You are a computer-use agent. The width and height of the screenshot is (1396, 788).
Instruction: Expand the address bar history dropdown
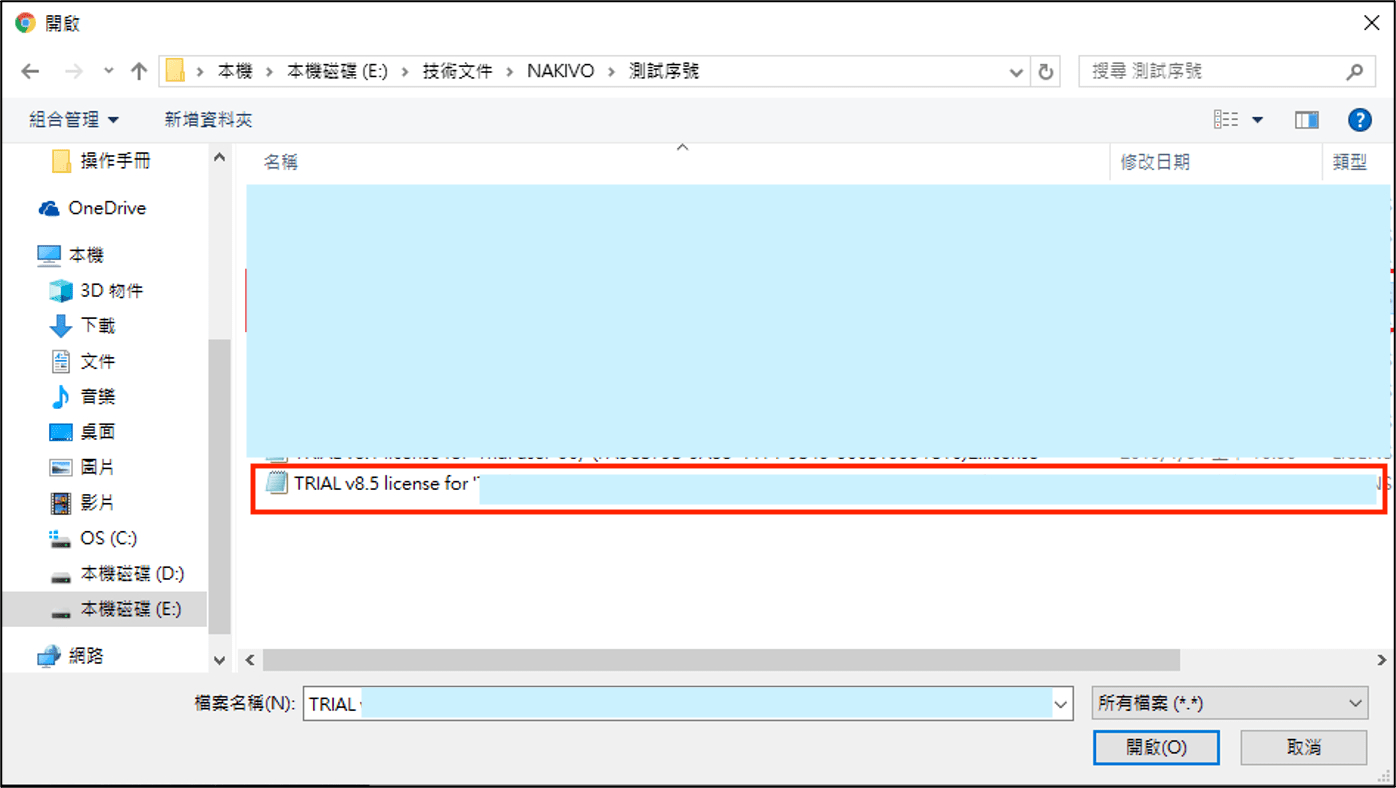pos(1016,72)
